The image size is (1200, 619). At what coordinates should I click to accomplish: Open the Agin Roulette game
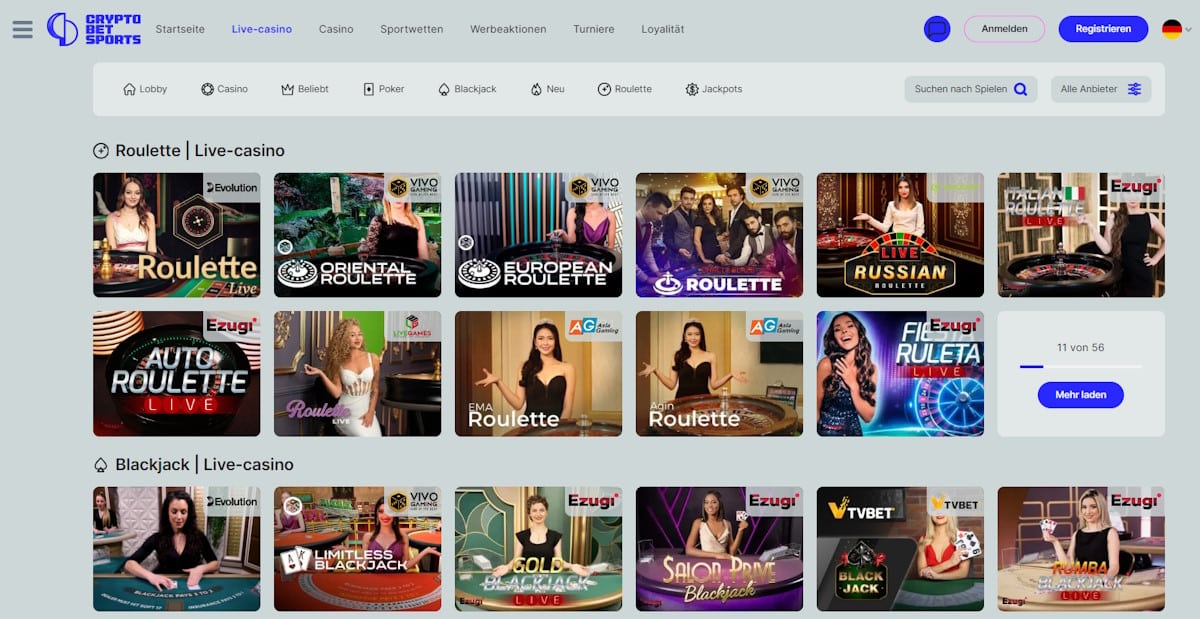click(x=719, y=374)
